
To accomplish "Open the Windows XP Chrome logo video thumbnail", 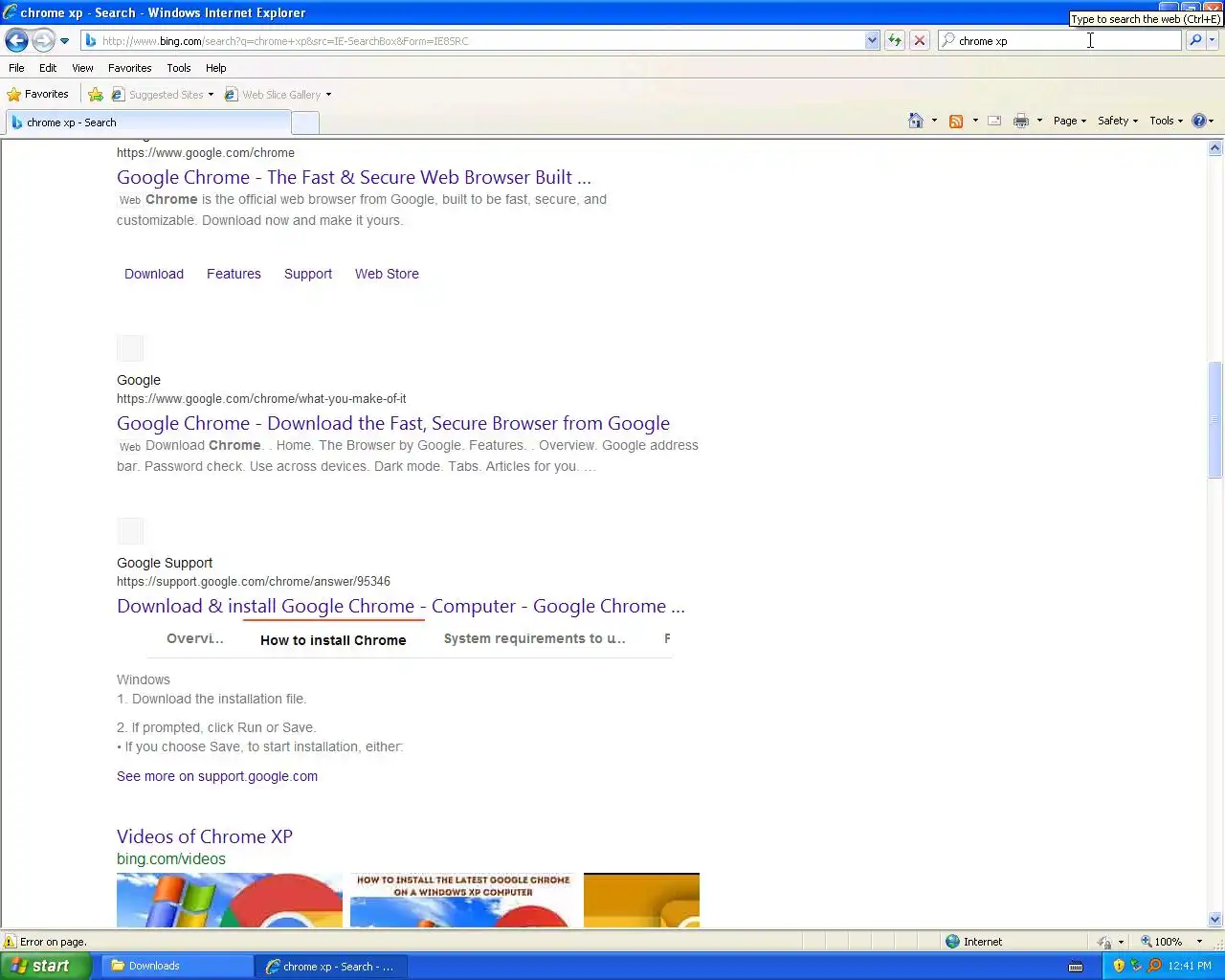I will [230, 900].
